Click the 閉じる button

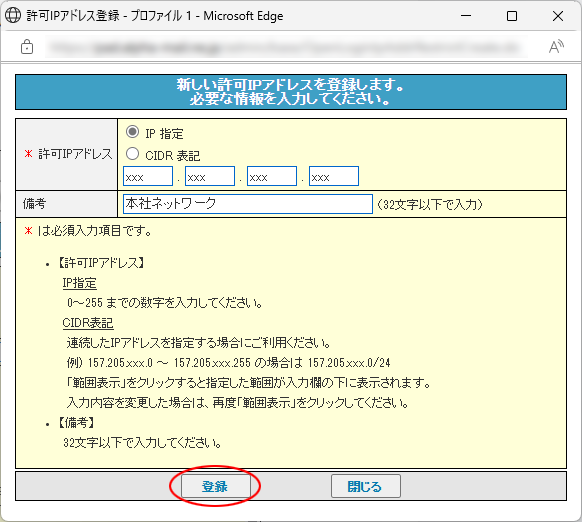(366, 486)
